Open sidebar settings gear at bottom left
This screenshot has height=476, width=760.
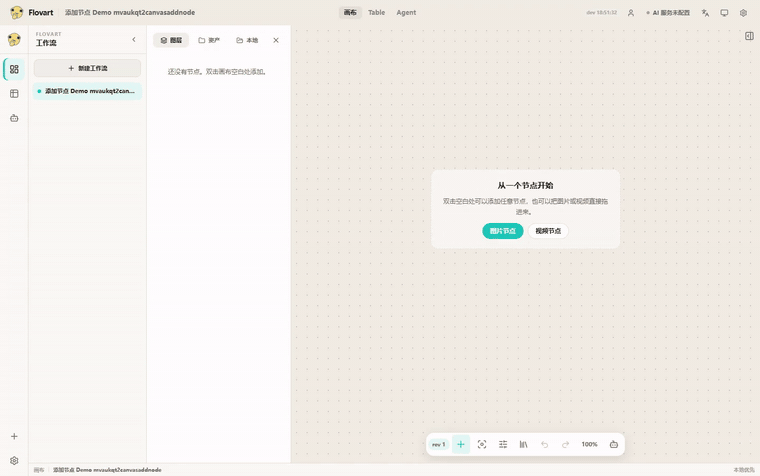(x=14, y=460)
